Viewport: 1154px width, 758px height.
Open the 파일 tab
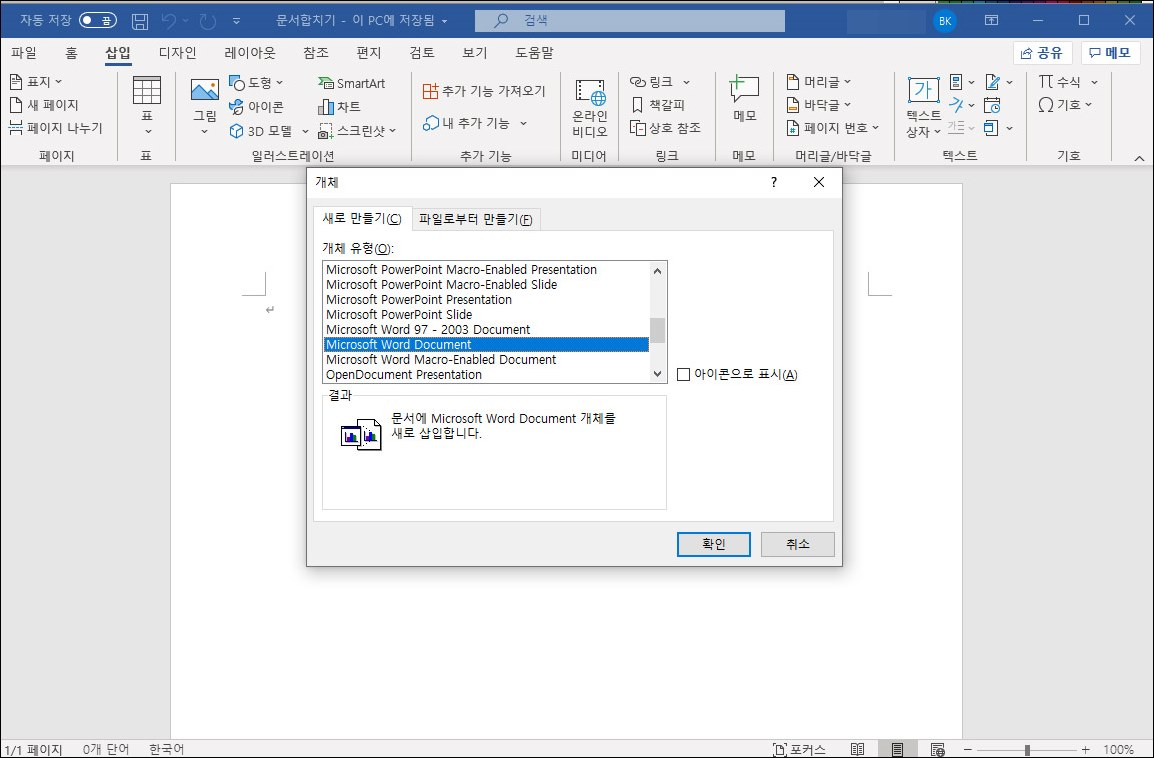24,53
